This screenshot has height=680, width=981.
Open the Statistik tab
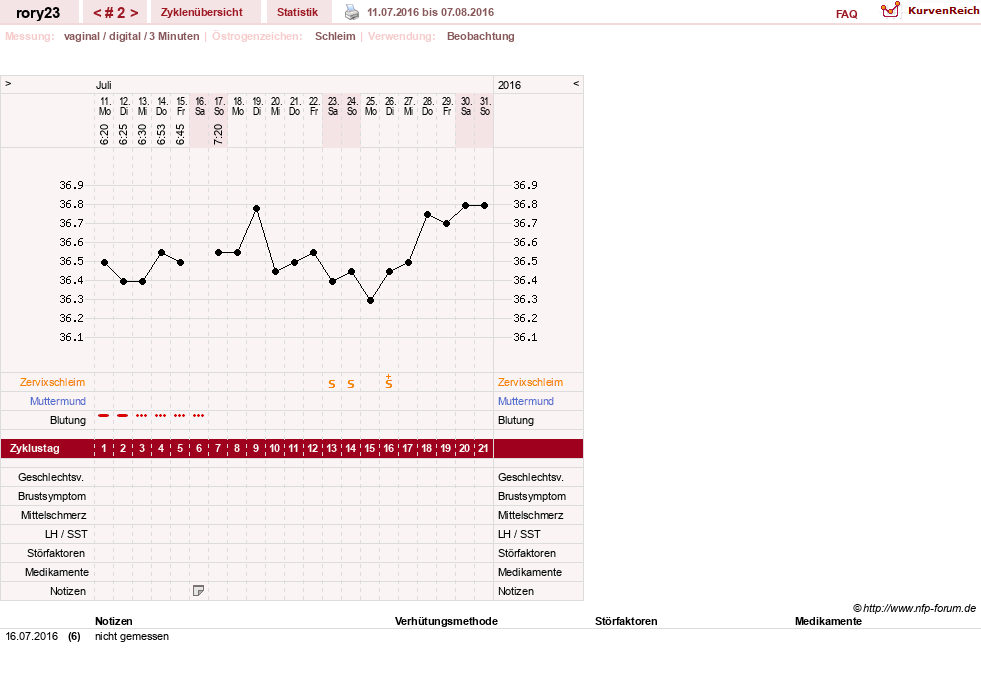coord(297,12)
